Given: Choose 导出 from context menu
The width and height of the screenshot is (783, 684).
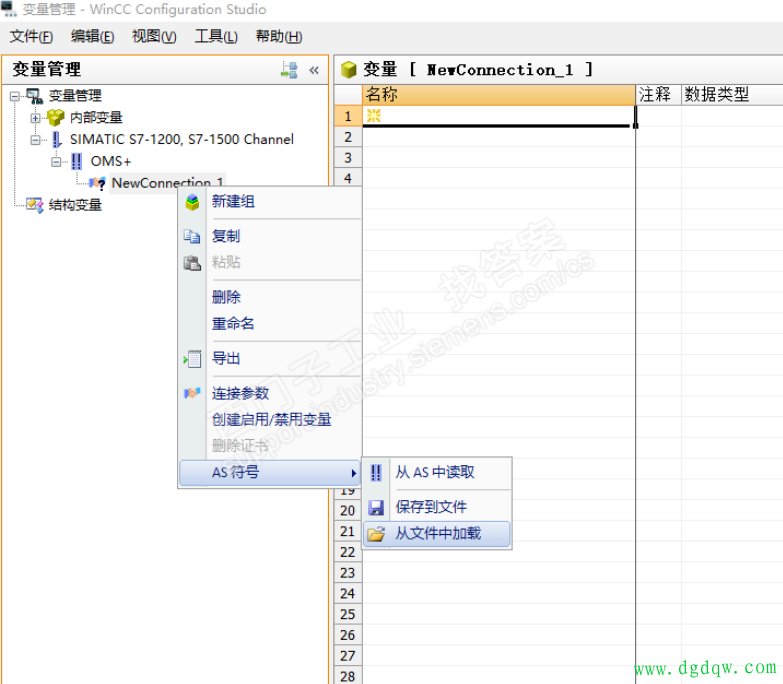Looking at the screenshot, I should [x=270, y=358].
